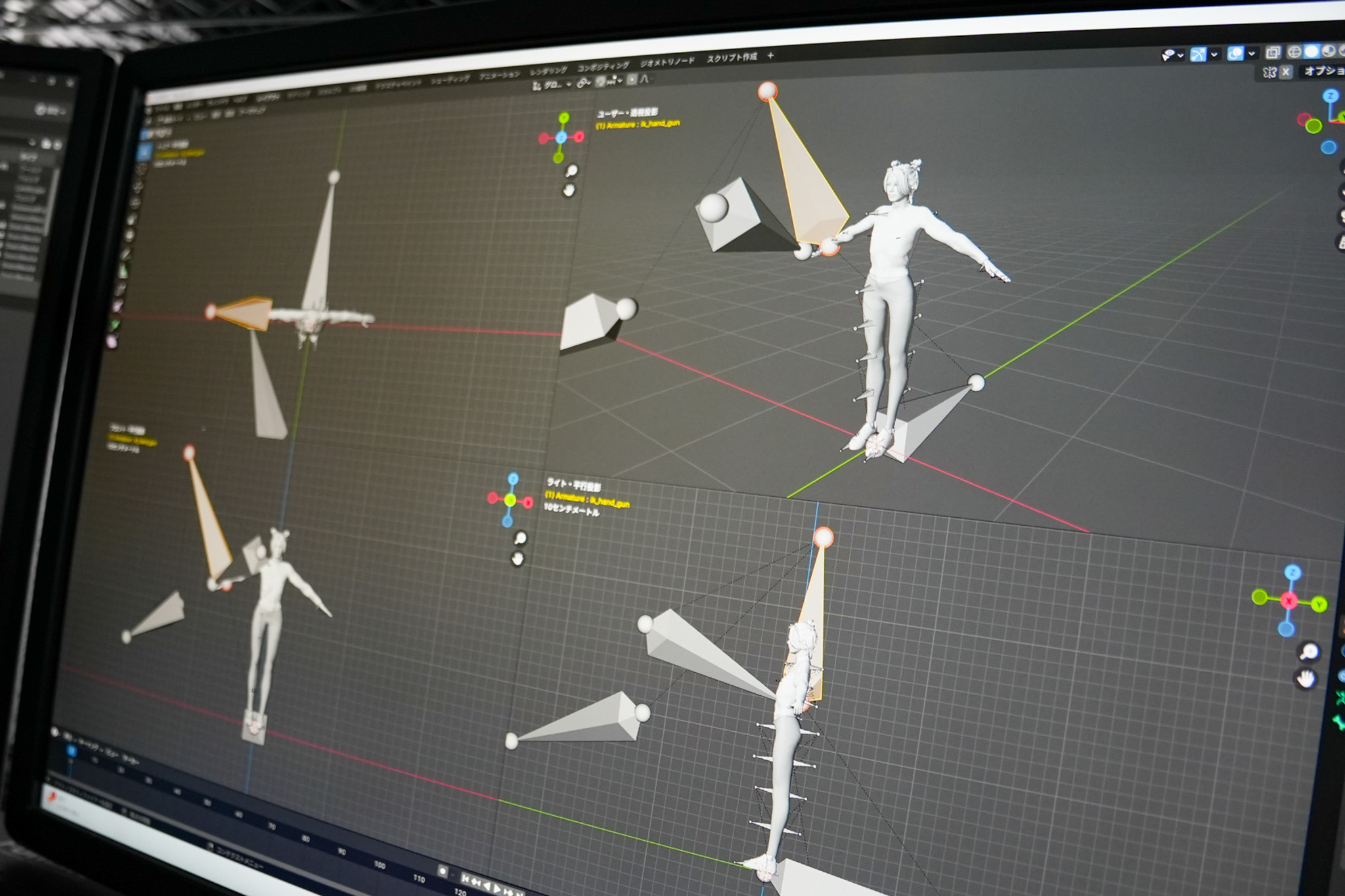The image size is (1345, 896).
Task: Expand the visibility eye dropdown arrow
Action: 1180,56
